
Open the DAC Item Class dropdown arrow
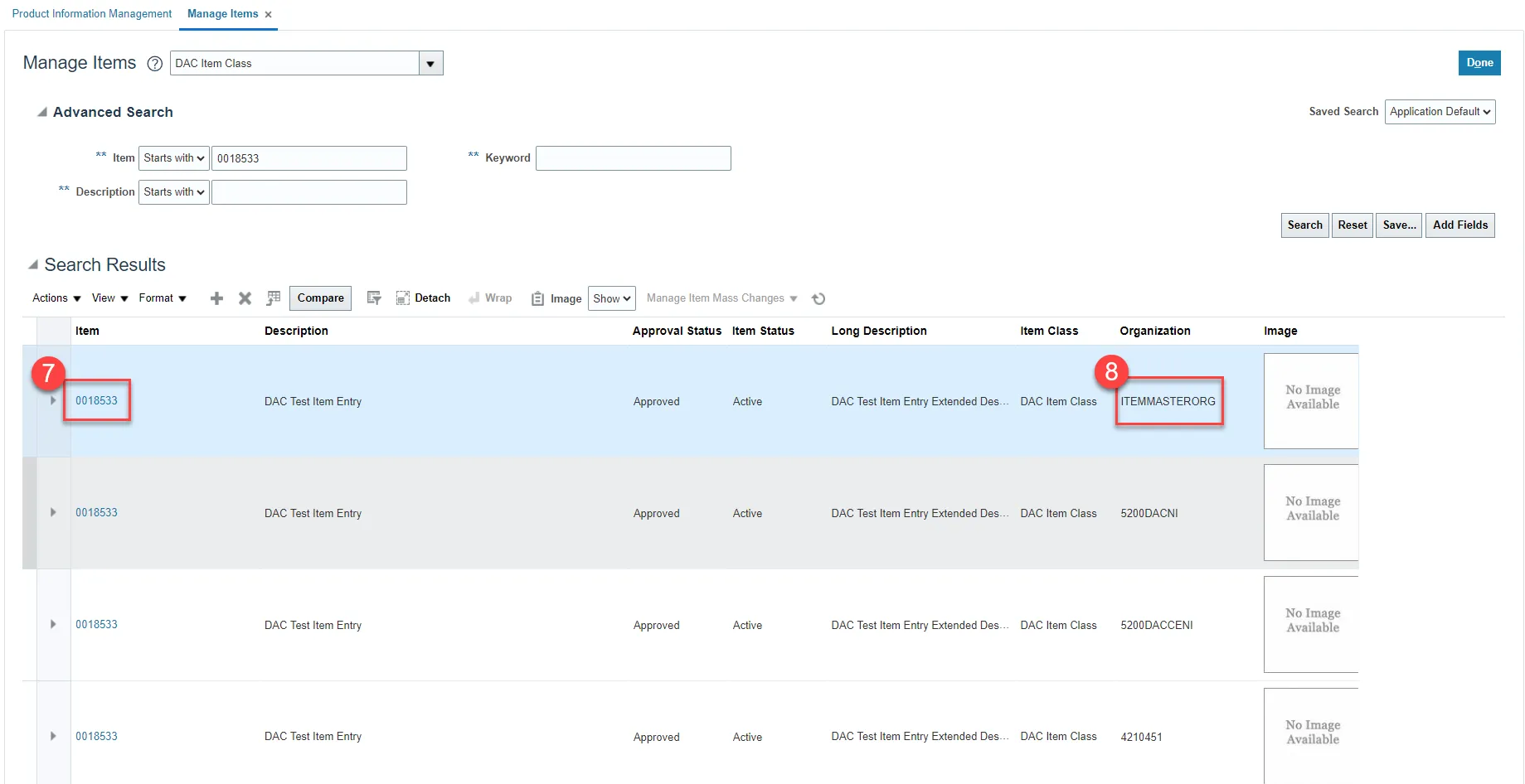coord(430,64)
